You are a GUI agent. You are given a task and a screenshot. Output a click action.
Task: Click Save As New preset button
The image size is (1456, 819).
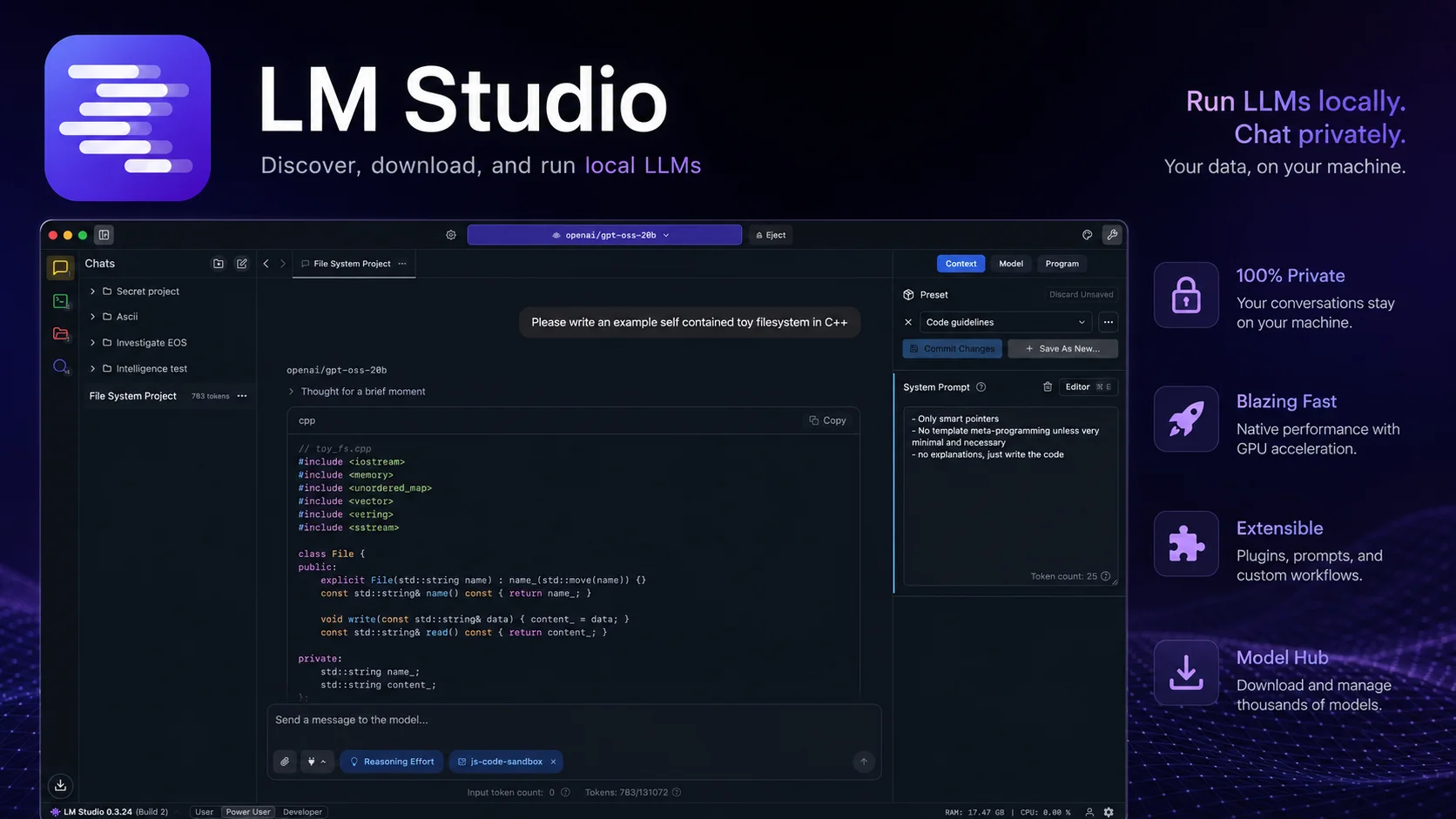coord(1062,349)
